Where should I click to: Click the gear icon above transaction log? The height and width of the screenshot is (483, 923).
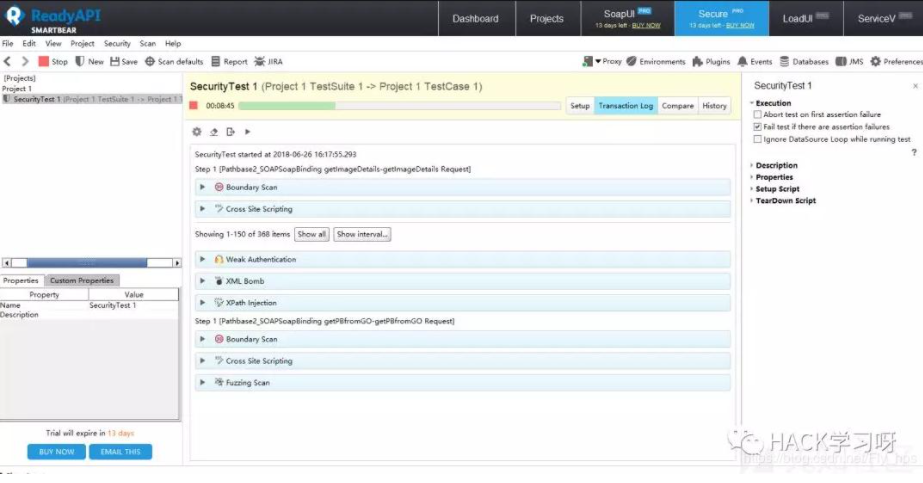click(x=197, y=132)
